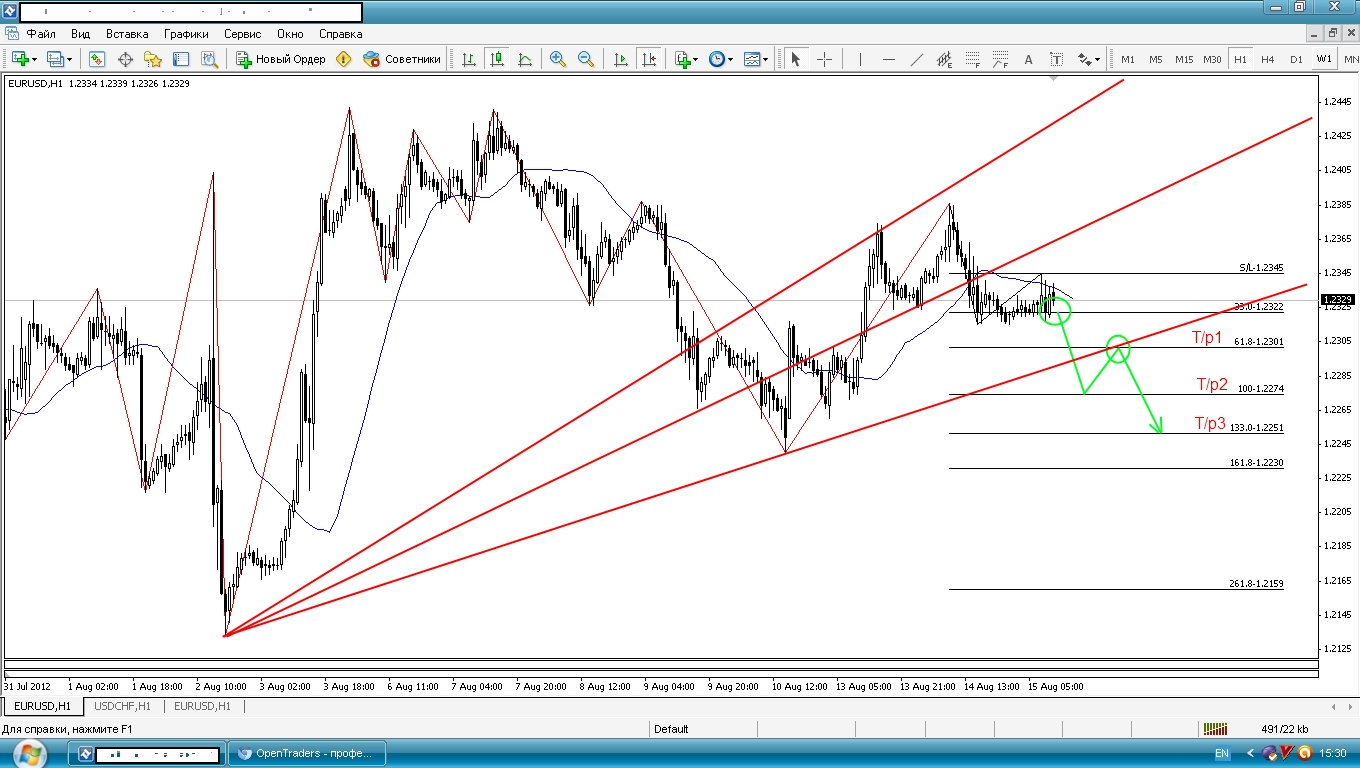
Task: Launch MetaEditor via the yellow diamond icon
Action: click(344, 59)
